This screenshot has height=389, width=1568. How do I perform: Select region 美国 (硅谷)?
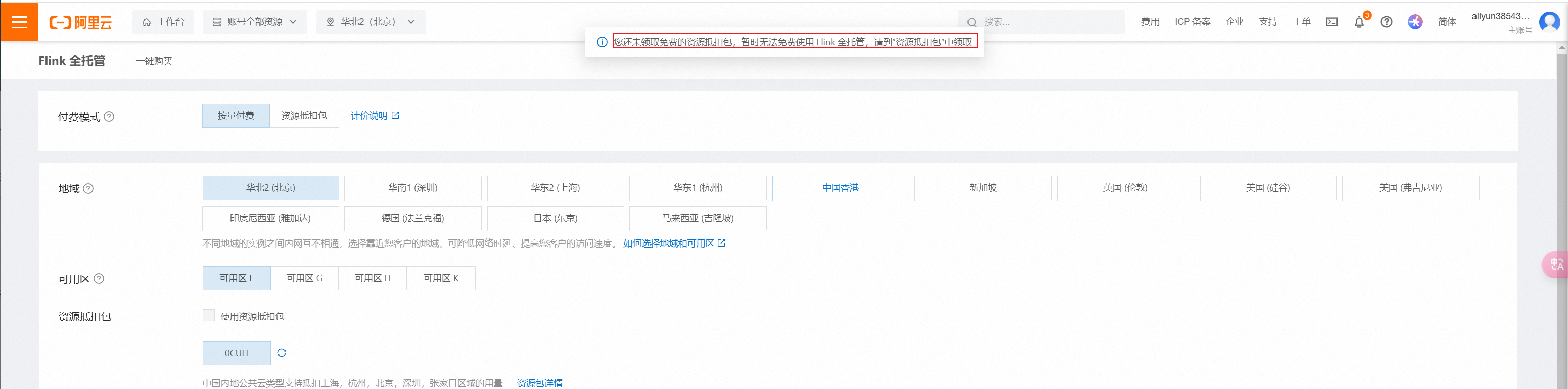click(x=1268, y=188)
